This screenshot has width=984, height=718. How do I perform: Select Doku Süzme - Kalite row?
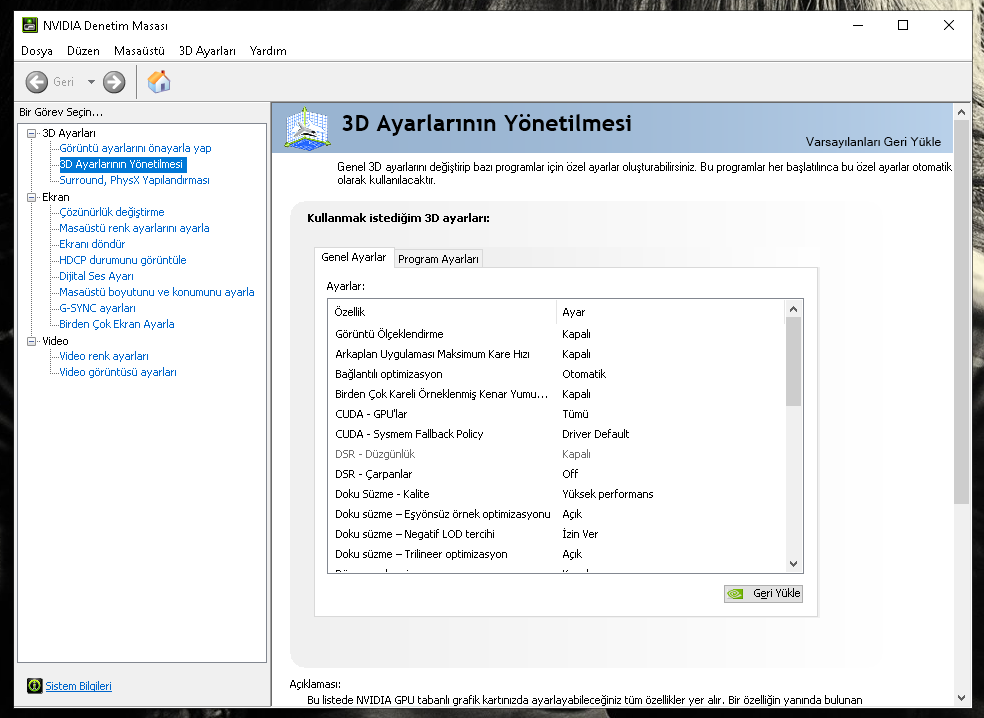[557, 494]
